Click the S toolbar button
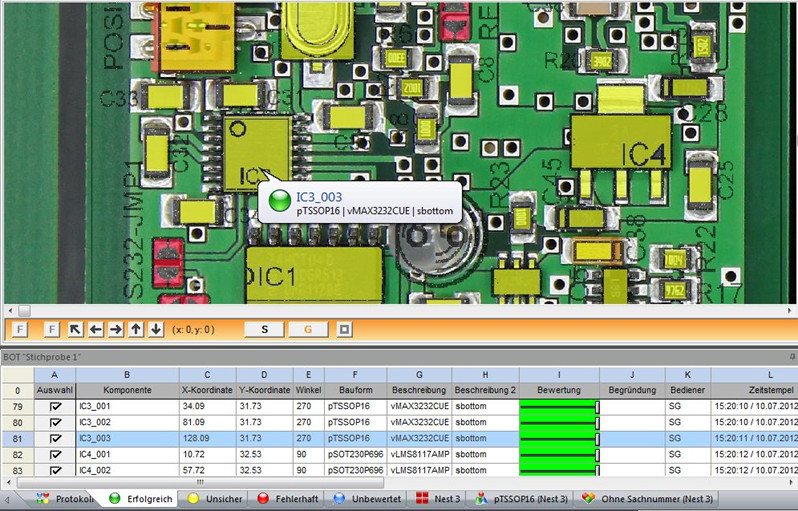Viewport: 798px width, 511px height. [x=264, y=329]
